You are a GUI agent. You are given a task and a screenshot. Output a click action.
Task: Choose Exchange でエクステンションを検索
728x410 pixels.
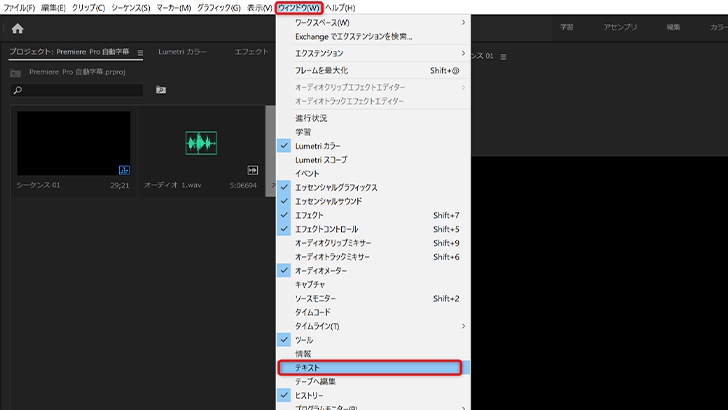(x=373, y=36)
